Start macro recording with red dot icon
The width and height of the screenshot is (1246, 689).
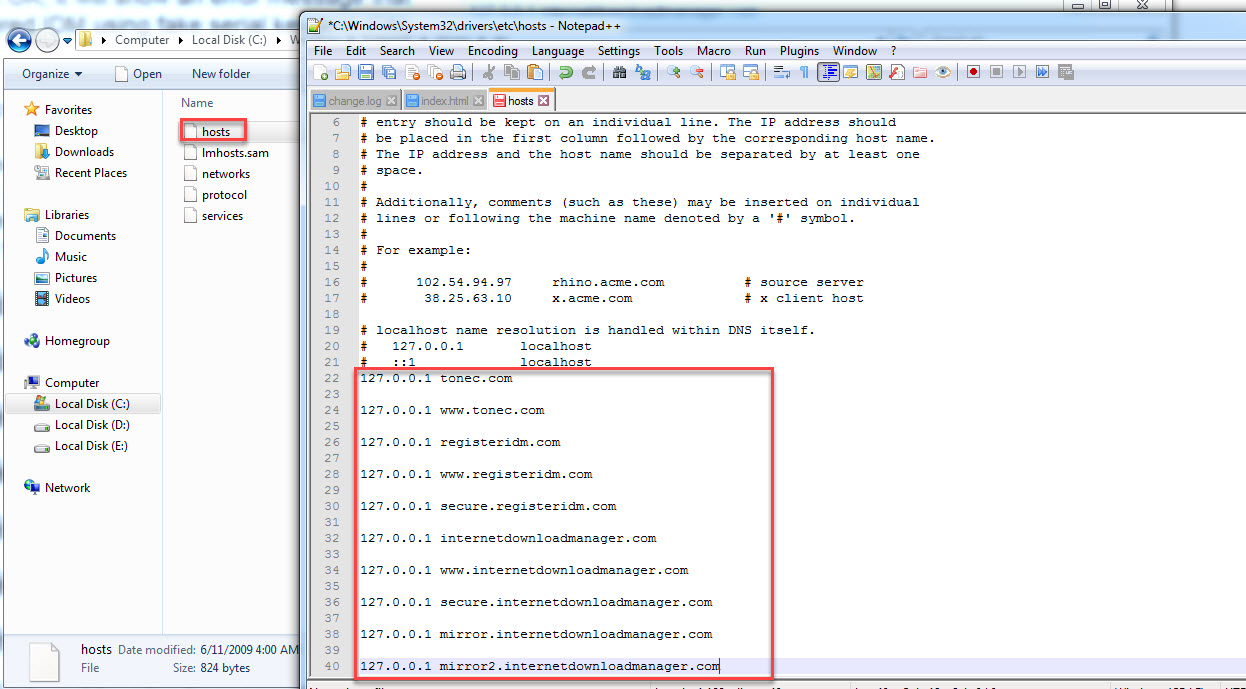(x=973, y=72)
